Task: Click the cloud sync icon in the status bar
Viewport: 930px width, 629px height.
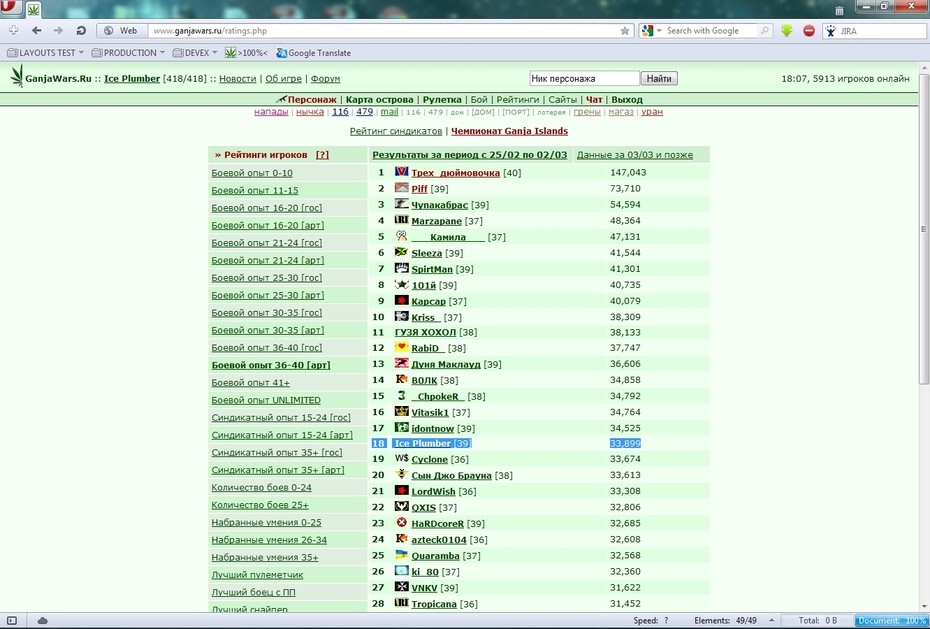Action: tap(43, 621)
